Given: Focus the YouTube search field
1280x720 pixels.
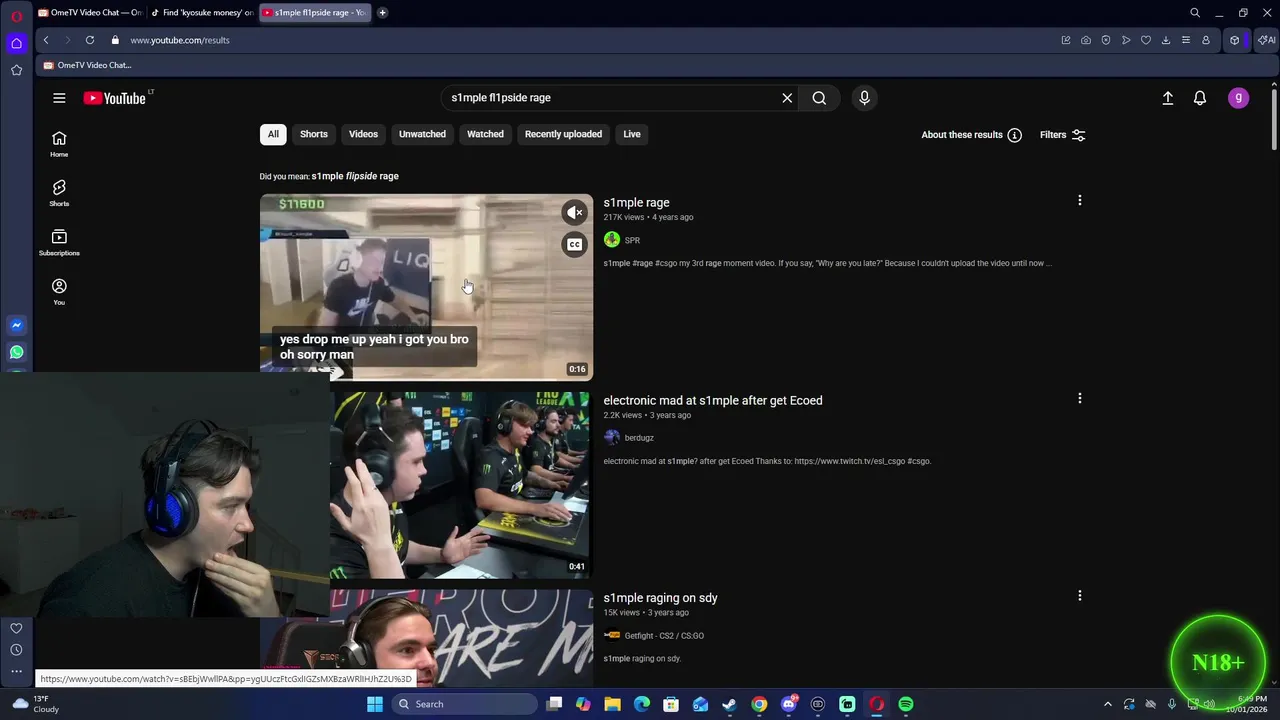Looking at the screenshot, I should (x=610, y=98).
